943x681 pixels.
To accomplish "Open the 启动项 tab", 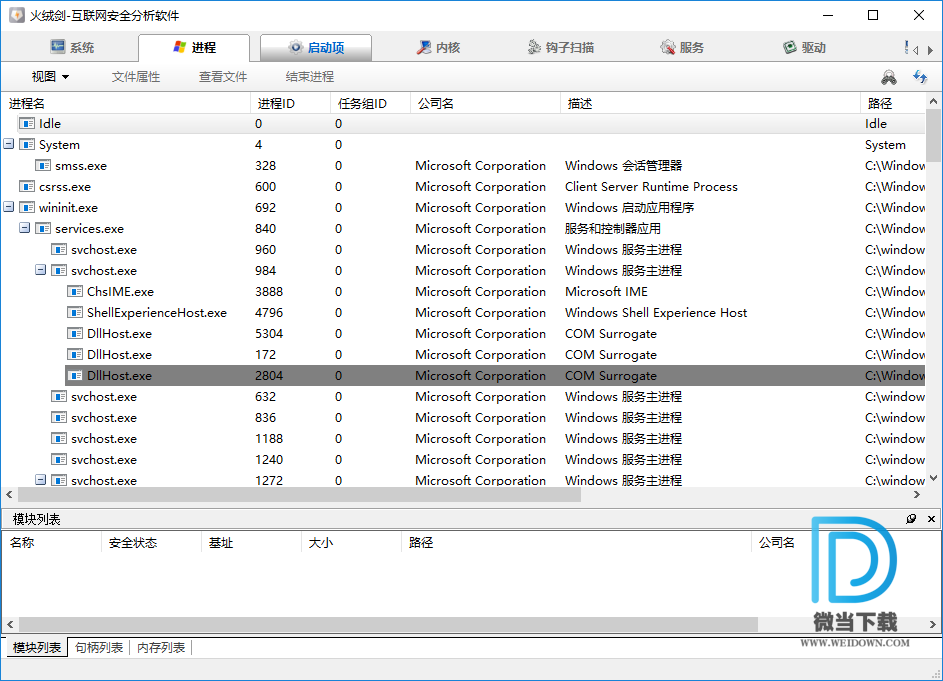I will tap(316, 47).
